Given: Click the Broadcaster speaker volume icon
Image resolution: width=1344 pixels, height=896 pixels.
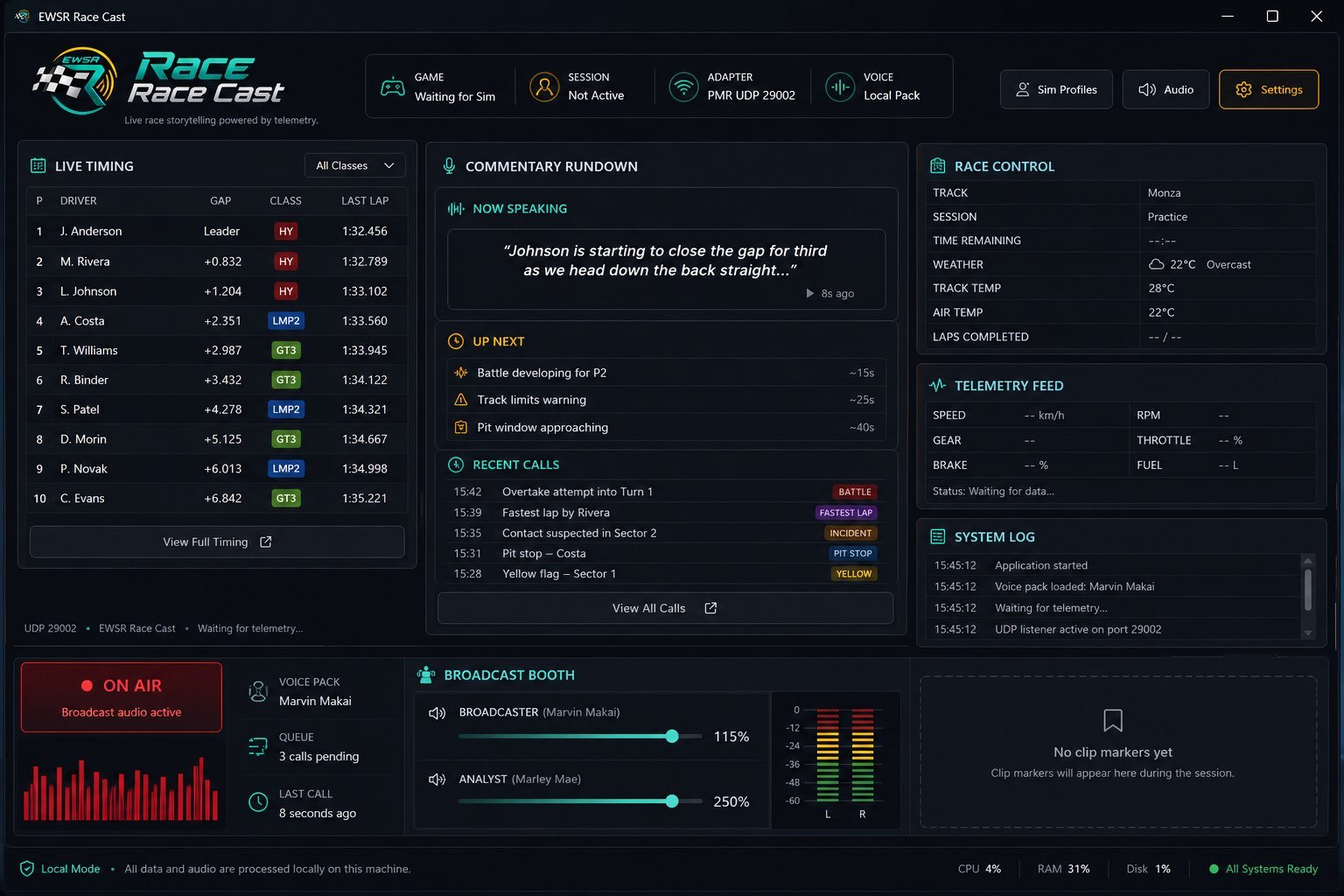Looking at the screenshot, I should [437, 713].
